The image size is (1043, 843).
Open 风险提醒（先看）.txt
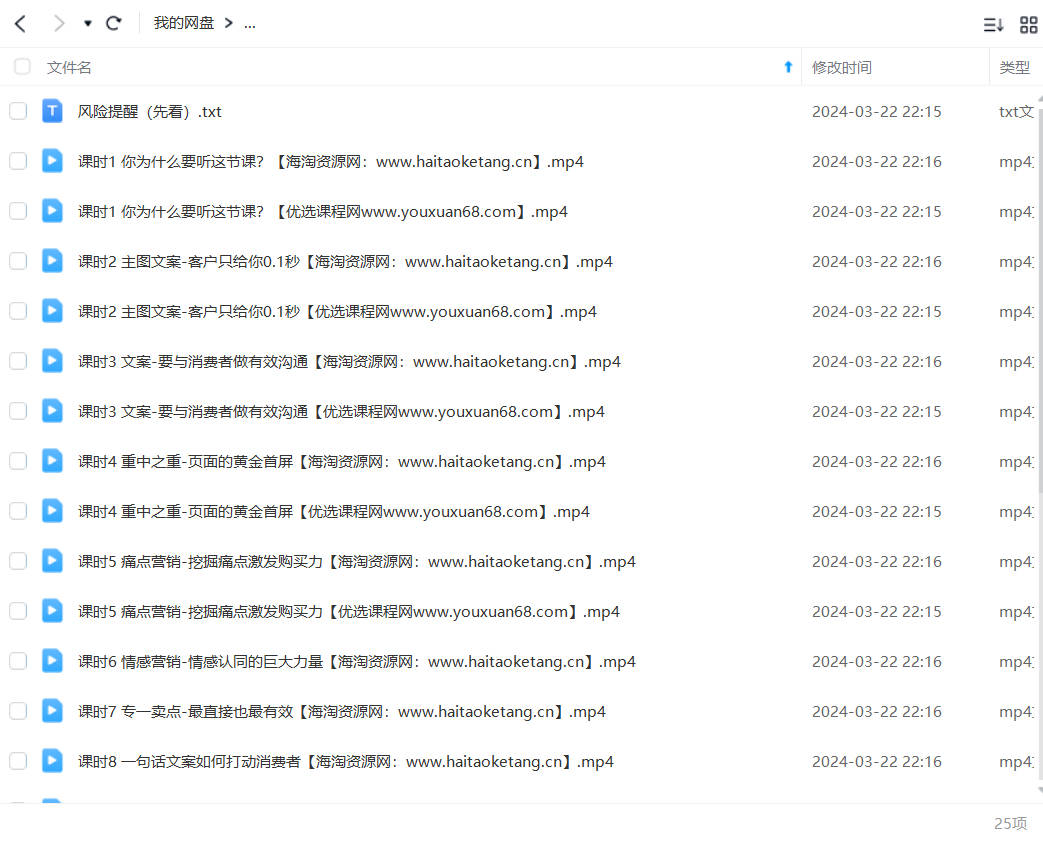coord(150,112)
